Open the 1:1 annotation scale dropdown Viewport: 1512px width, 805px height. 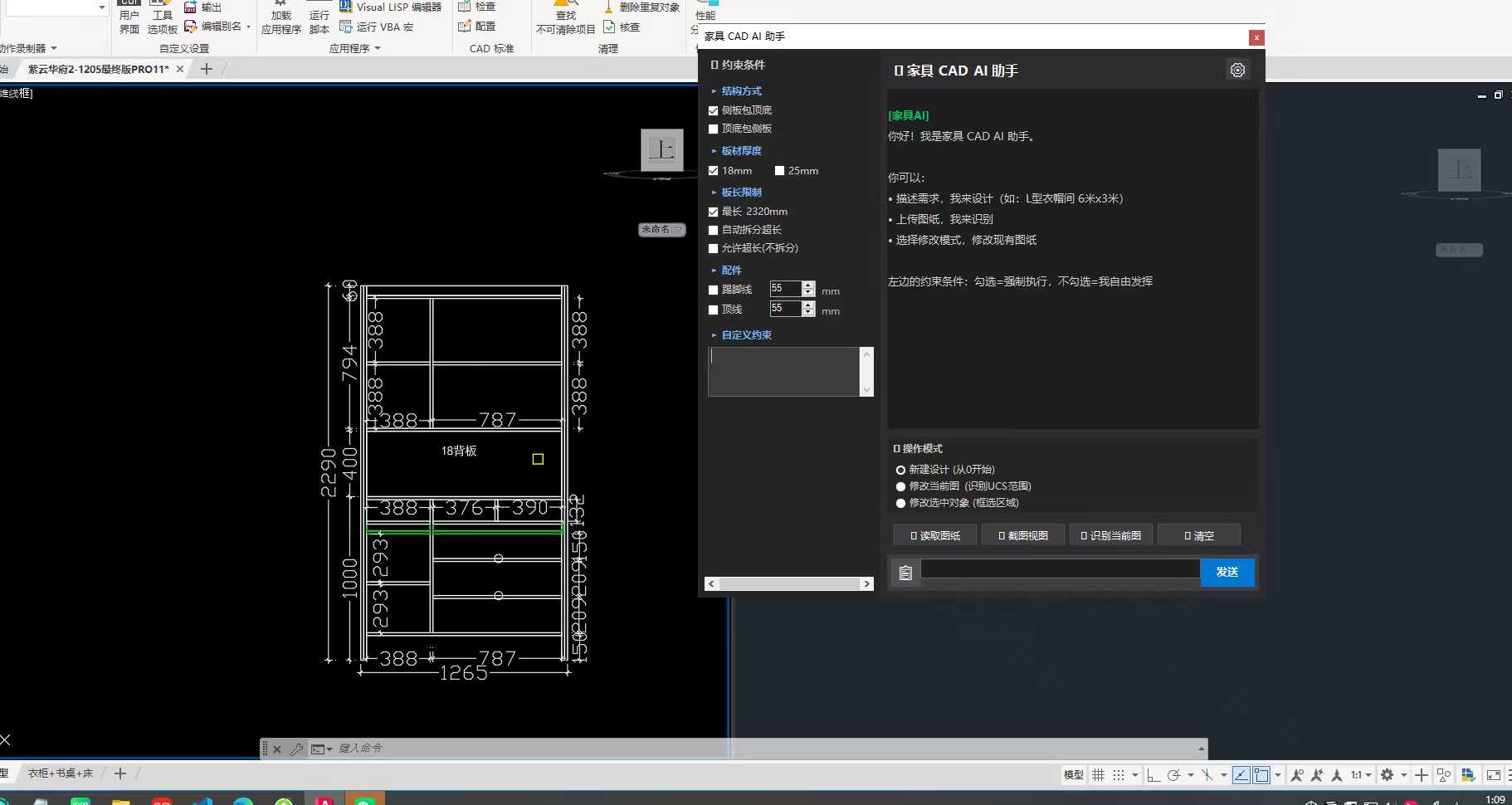1360,775
